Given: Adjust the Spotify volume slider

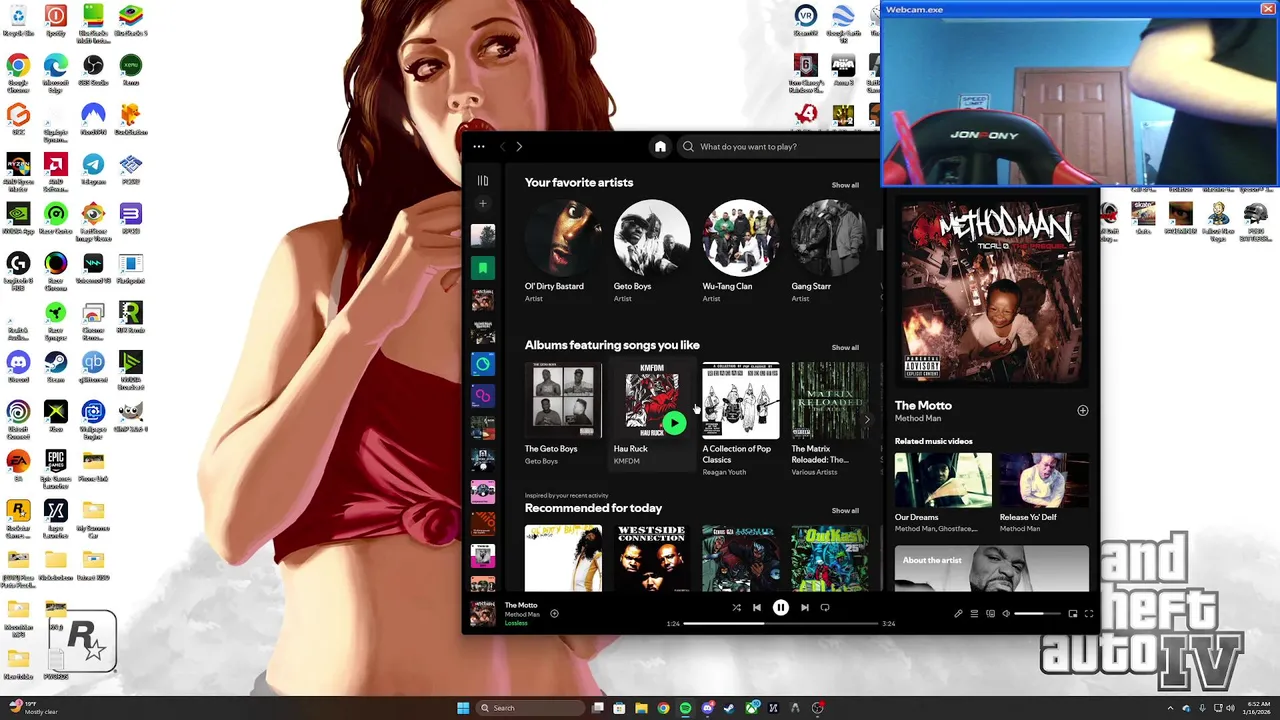Looking at the screenshot, I should pos(1037,614).
